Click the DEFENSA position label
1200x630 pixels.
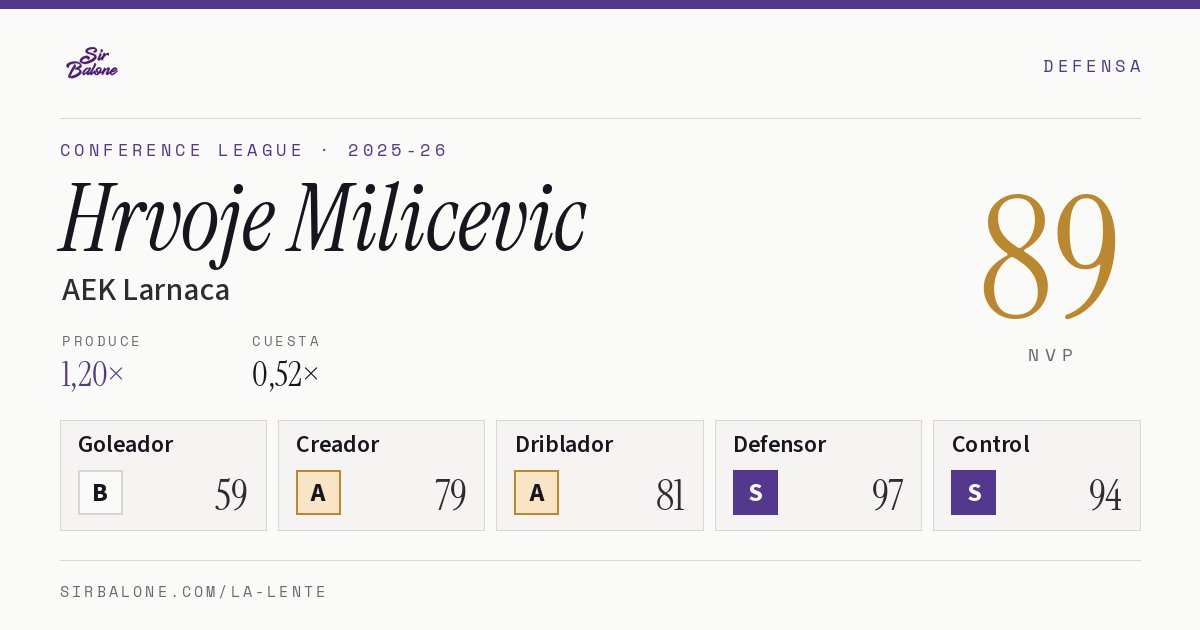click(1092, 66)
